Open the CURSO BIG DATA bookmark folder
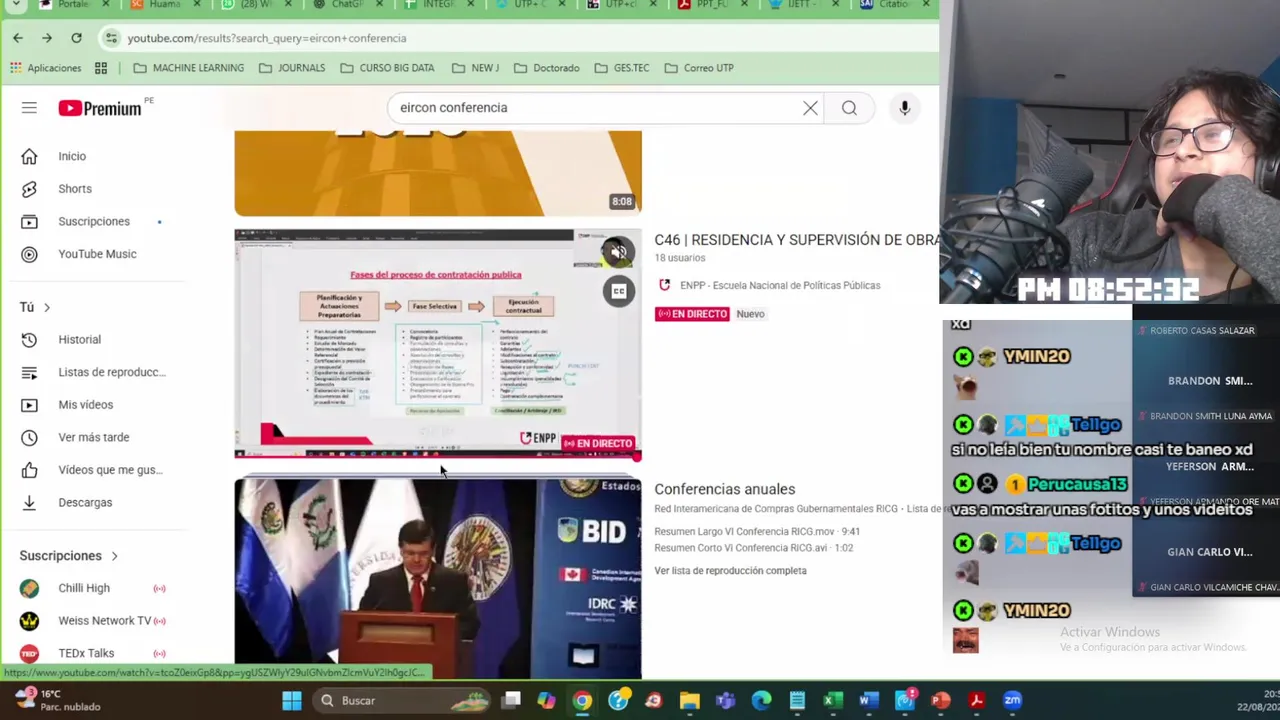 (x=387, y=68)
